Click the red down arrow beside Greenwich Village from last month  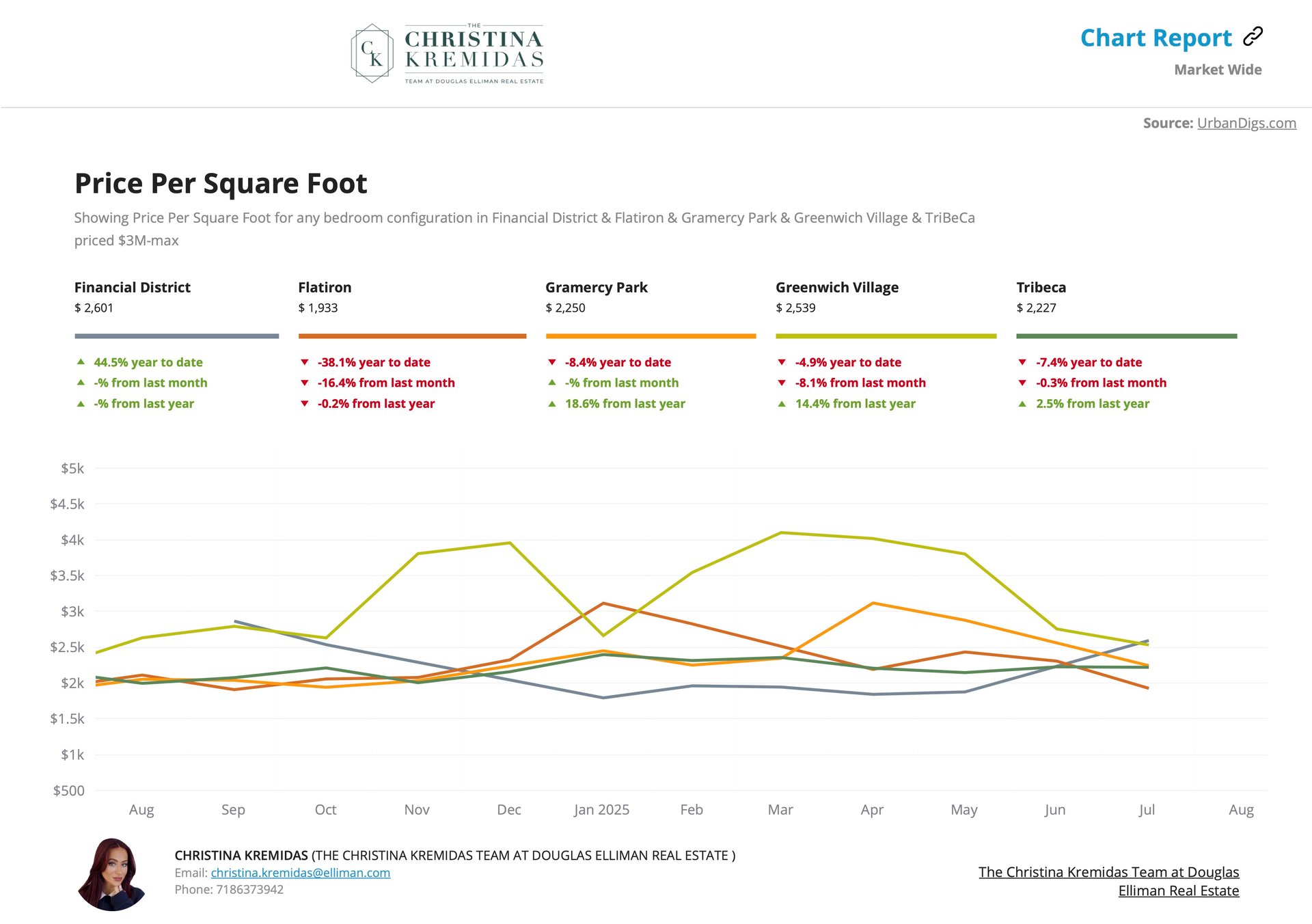coord(782,383)
